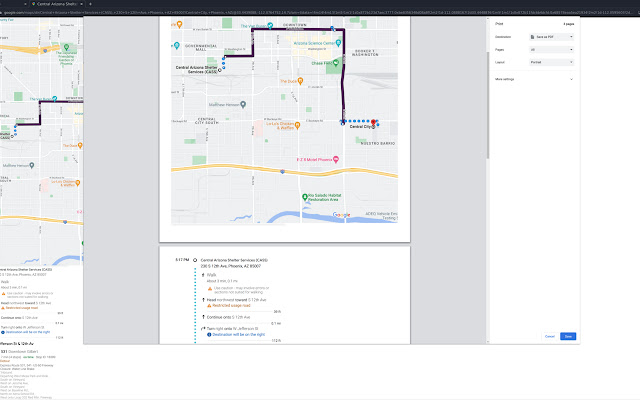Open a new browser tab
Viewport: 640px width, 400px height.
(x=90, y=4)
